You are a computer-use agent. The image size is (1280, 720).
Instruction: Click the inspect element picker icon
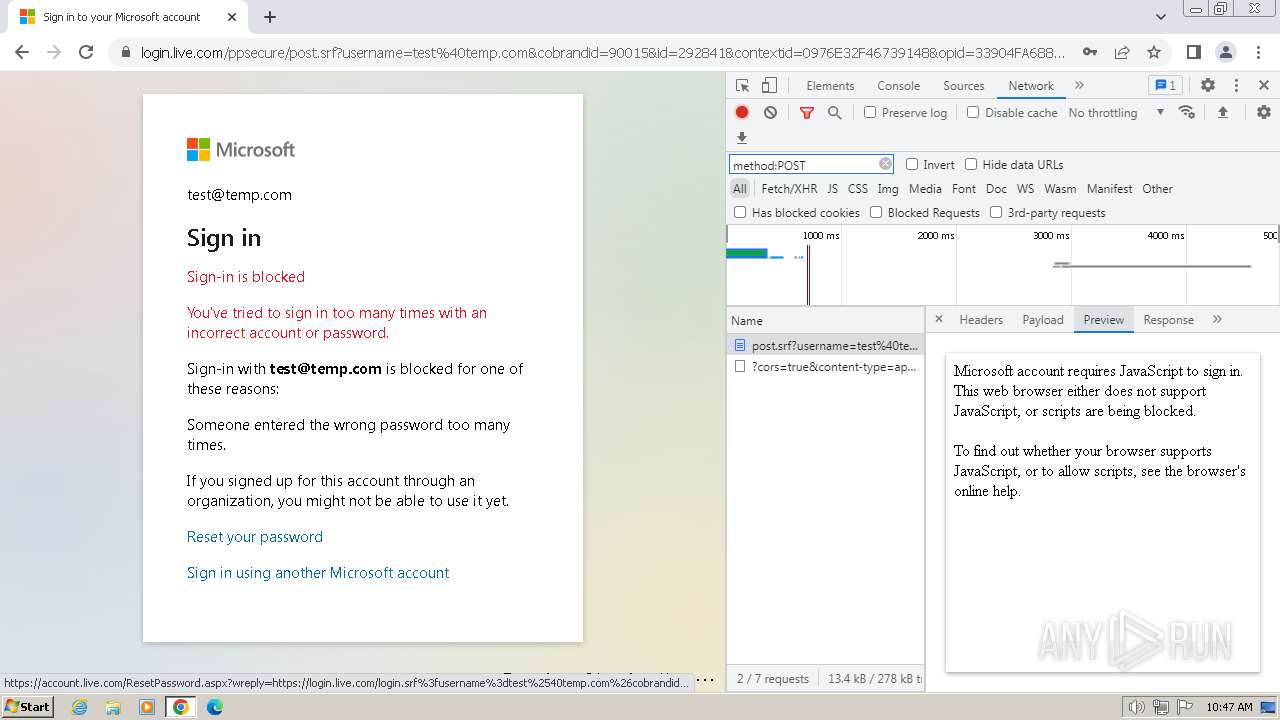[742, 86]
